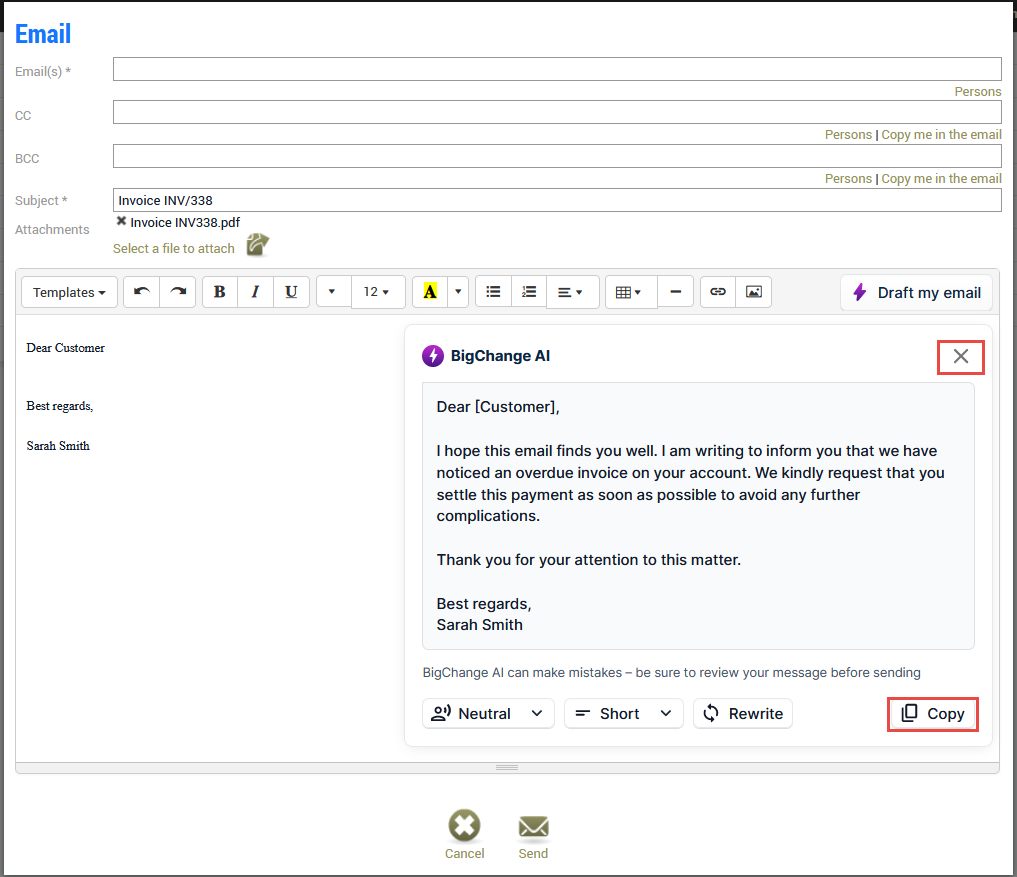Click the BigChange AI lightning logo
The image size is (1017, 877).
[x=433, y=356]
